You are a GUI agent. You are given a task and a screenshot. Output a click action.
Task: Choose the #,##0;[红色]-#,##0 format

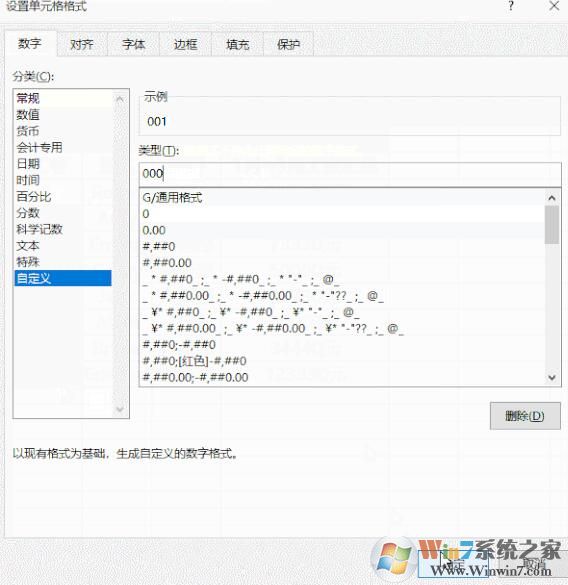click(342, 361)
